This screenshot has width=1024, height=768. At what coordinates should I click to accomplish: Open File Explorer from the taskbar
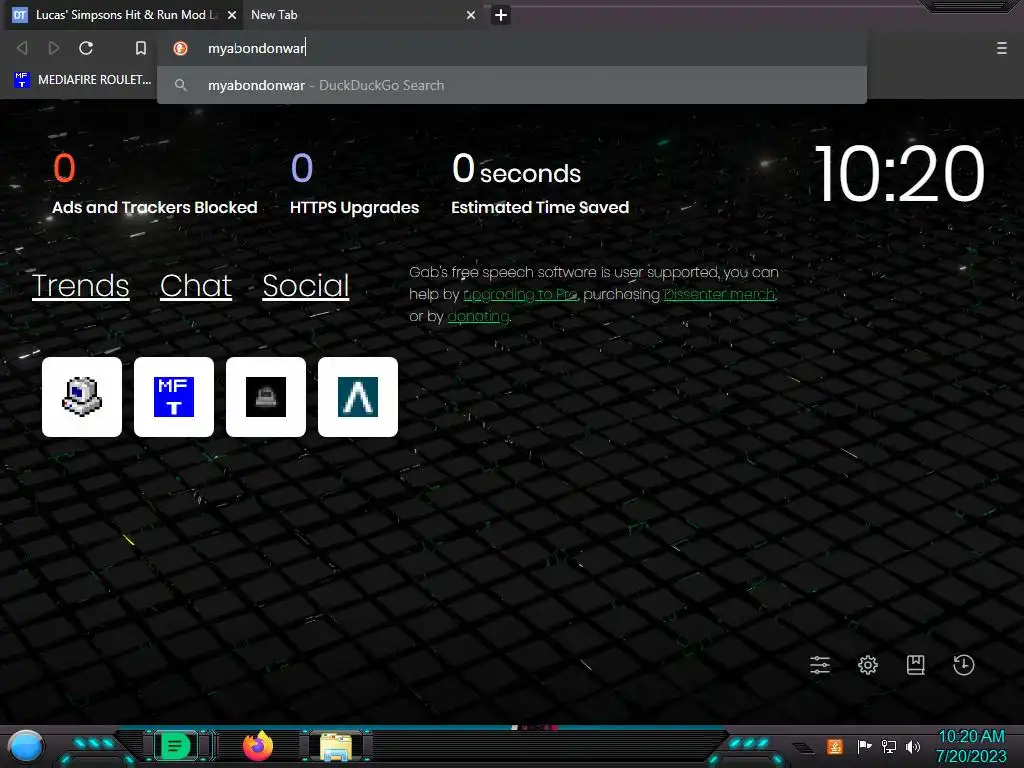click(x=336, y=746)
